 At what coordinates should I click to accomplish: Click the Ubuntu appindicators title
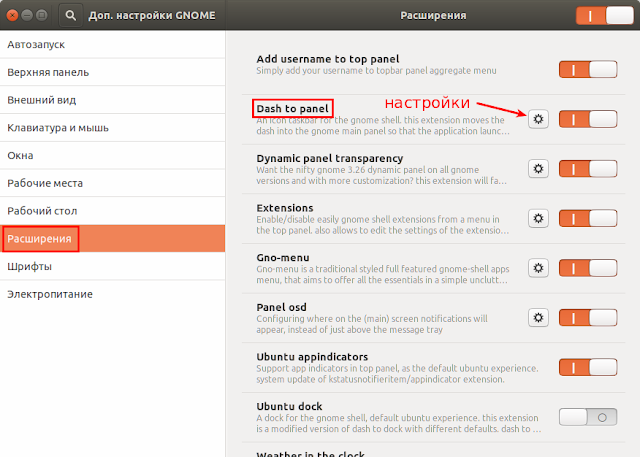click(312, 357)
